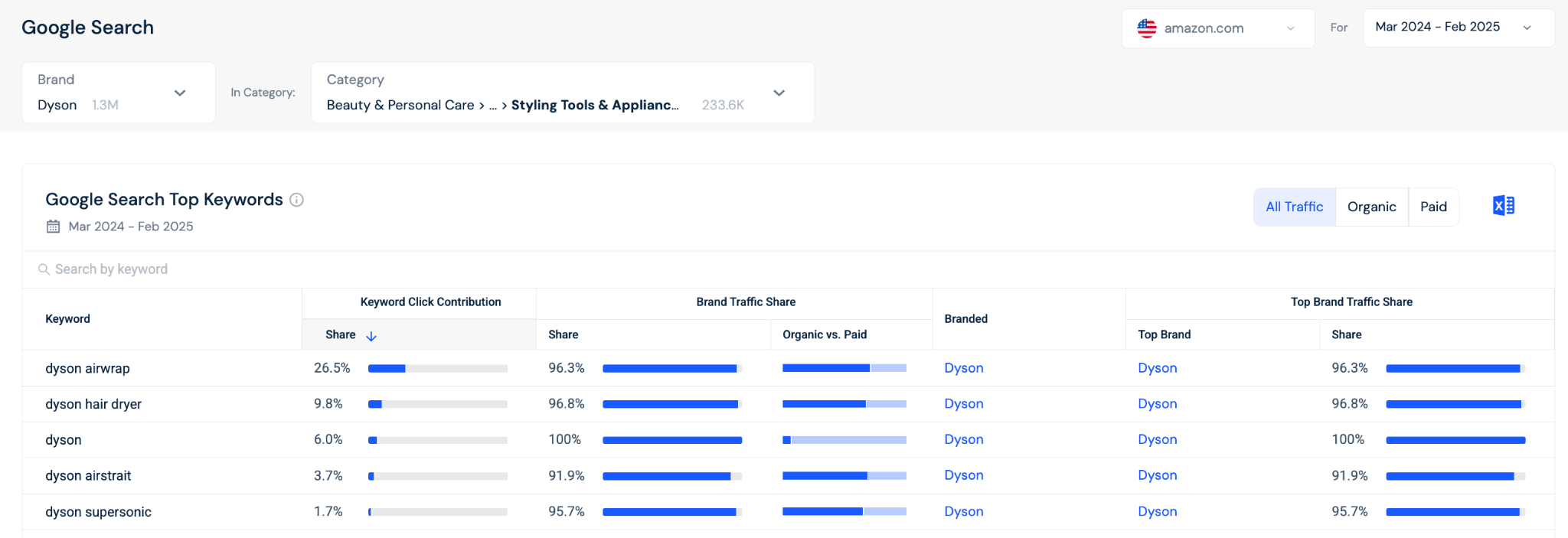Screen dimensions: 1568x538
Task: Open the Mar 2024 - Feb 2025 date range dropdown
Action: [1459, 28]
